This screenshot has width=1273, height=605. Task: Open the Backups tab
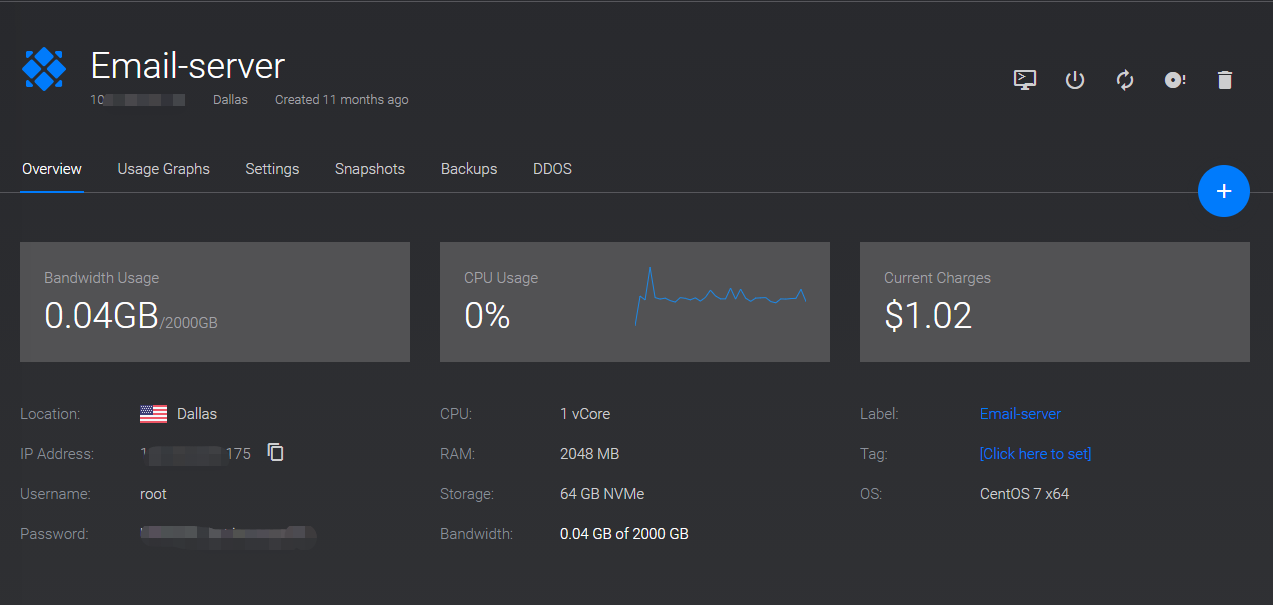click(x=469, y=169)
